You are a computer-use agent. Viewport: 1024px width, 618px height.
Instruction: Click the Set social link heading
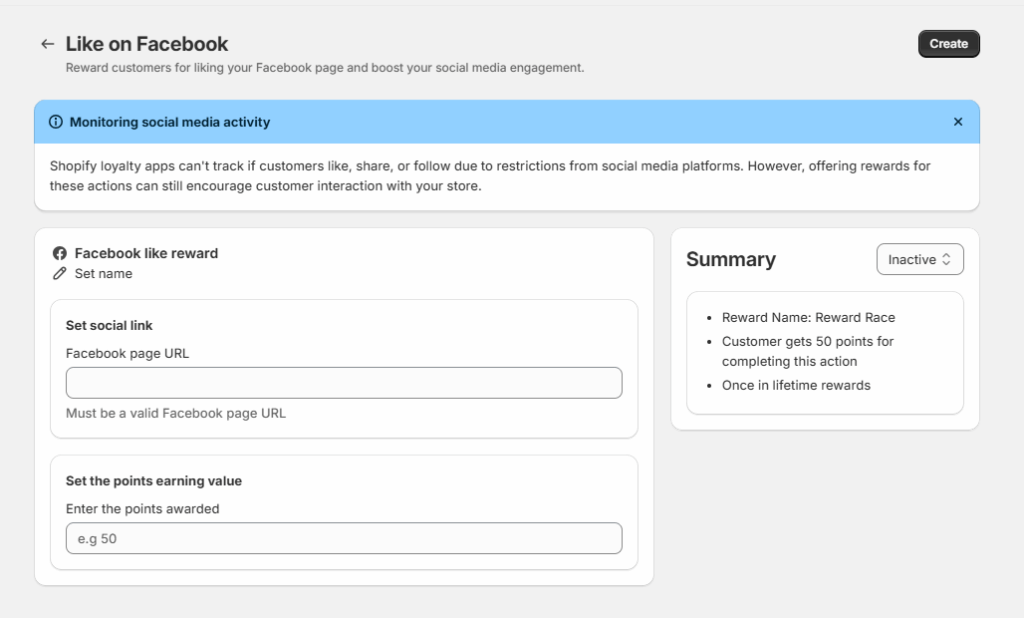109,325
